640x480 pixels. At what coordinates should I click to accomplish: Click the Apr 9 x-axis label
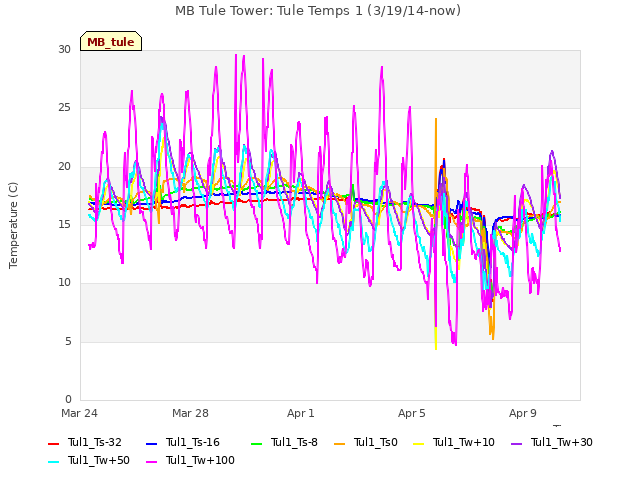tap(523, 413)
